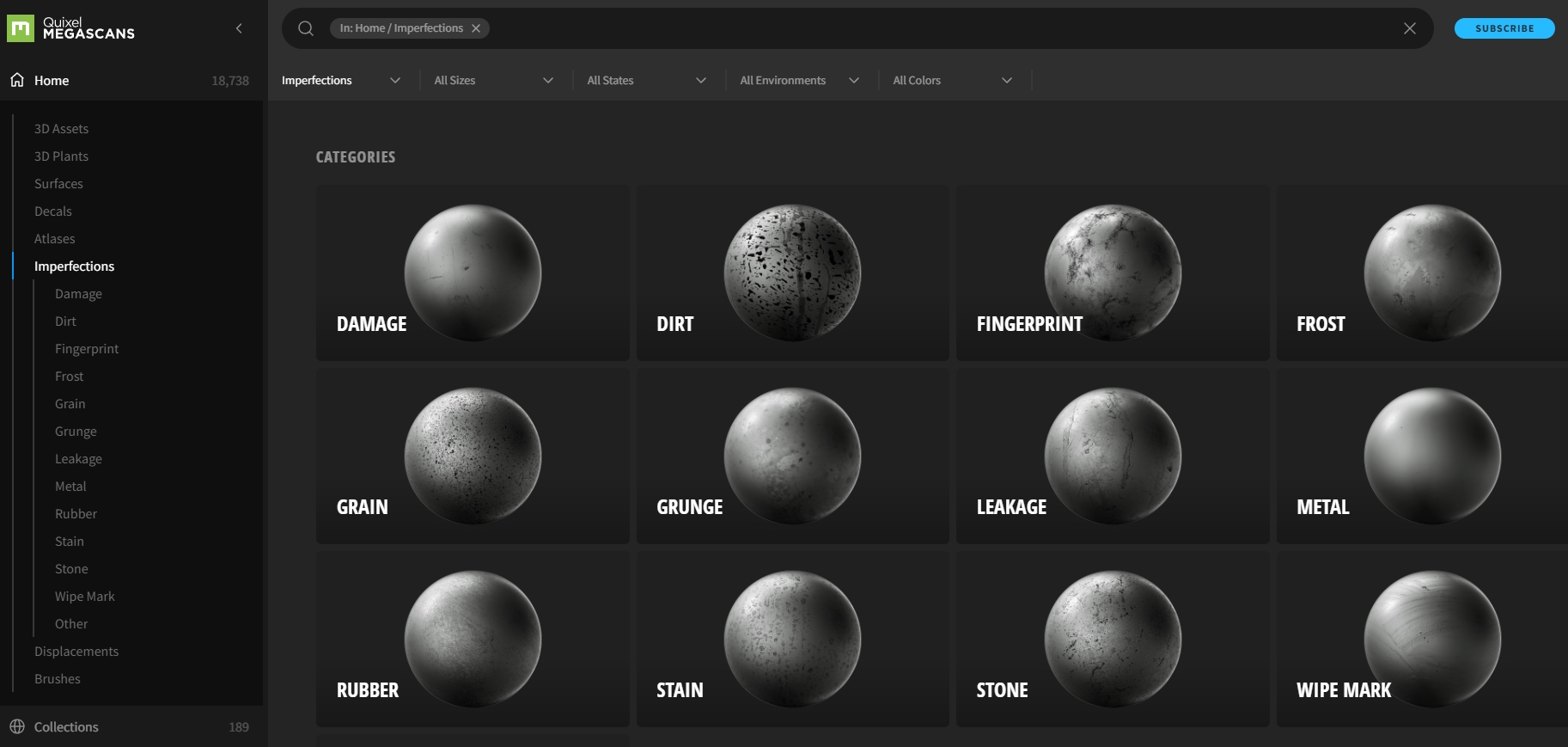Select Grunge subcategory in sidebar

(x=76, y=431)
